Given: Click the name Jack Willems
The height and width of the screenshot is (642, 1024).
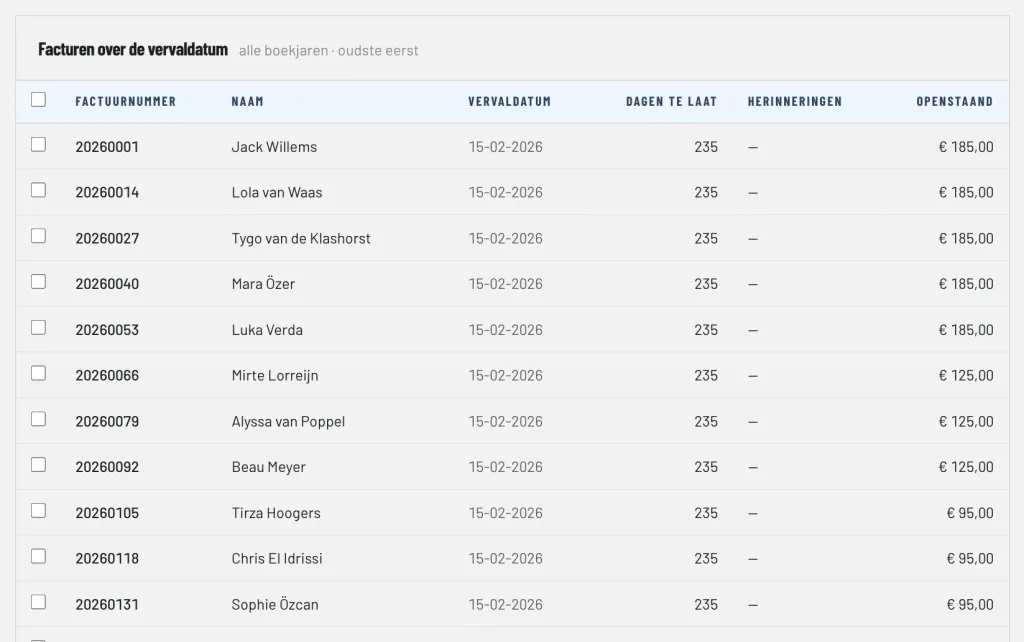Looking at the screenshot, I should point(274,147).
